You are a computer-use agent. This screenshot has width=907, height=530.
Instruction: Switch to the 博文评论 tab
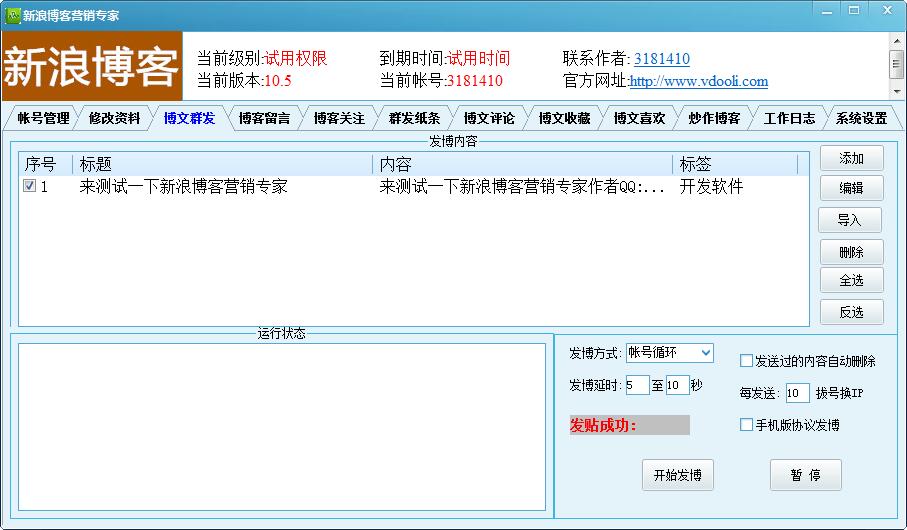489,118
